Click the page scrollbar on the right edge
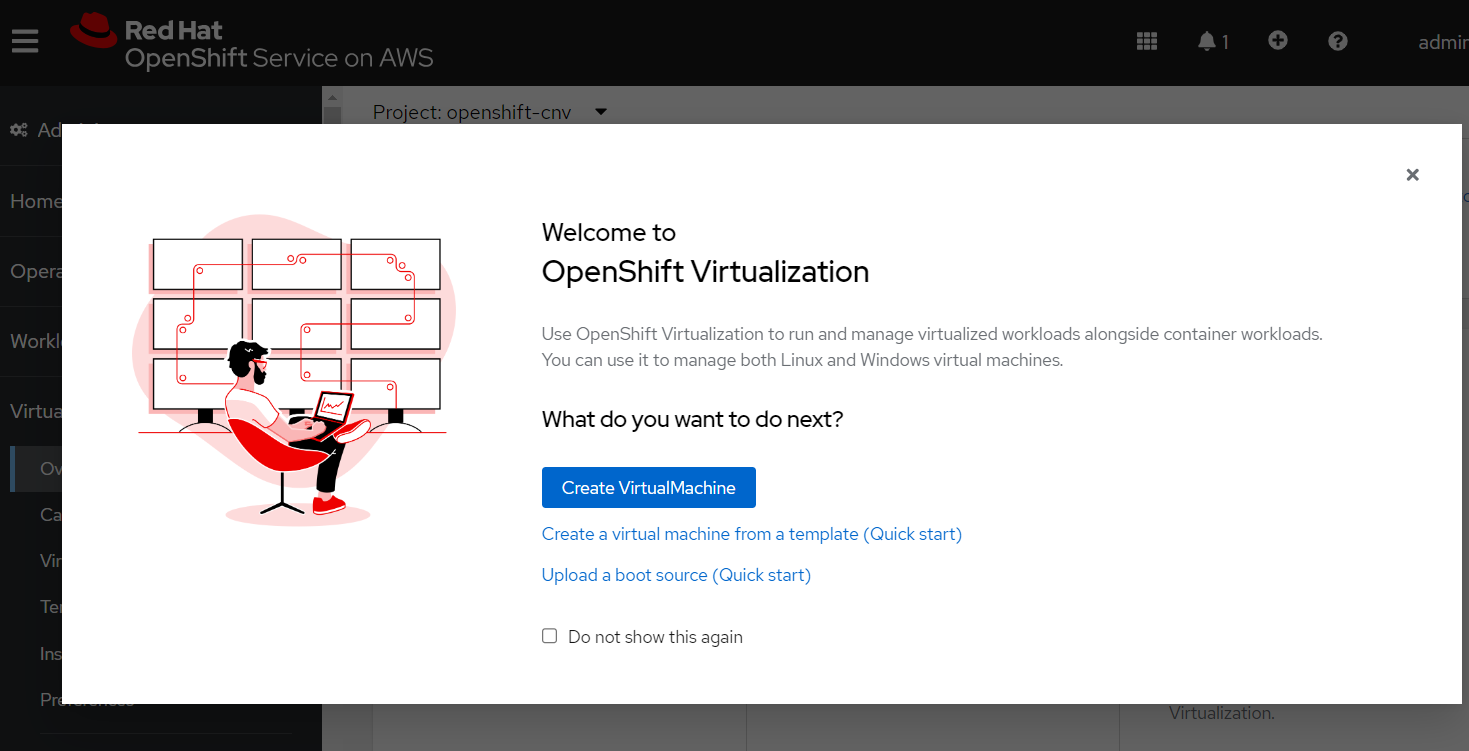Viewport: 1469px width, 751px height. click(x=1462, y=400)
